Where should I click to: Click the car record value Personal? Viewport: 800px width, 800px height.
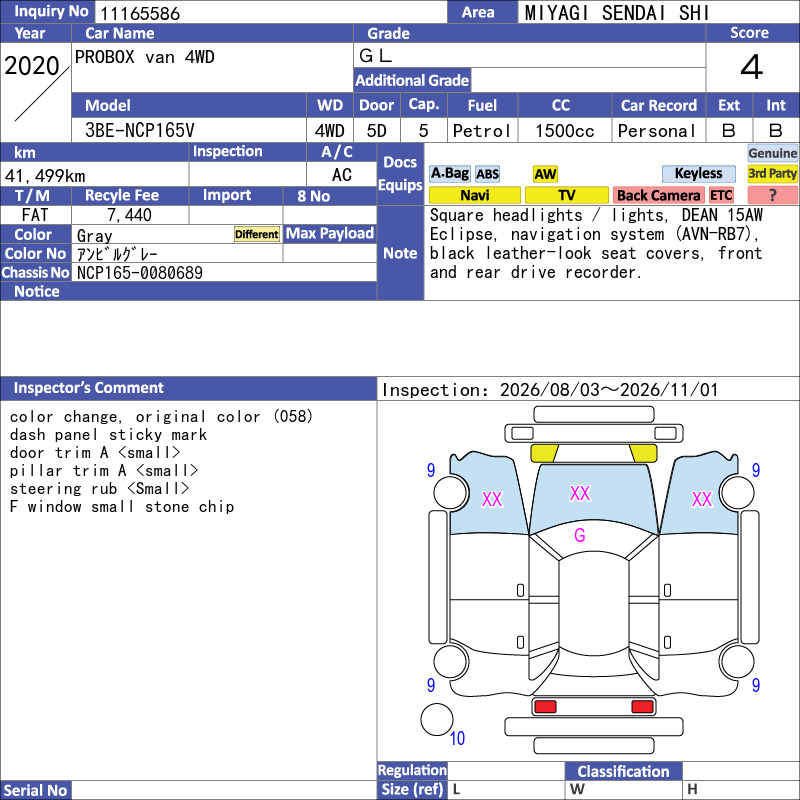pyautogui.click(x=657, y=131)
